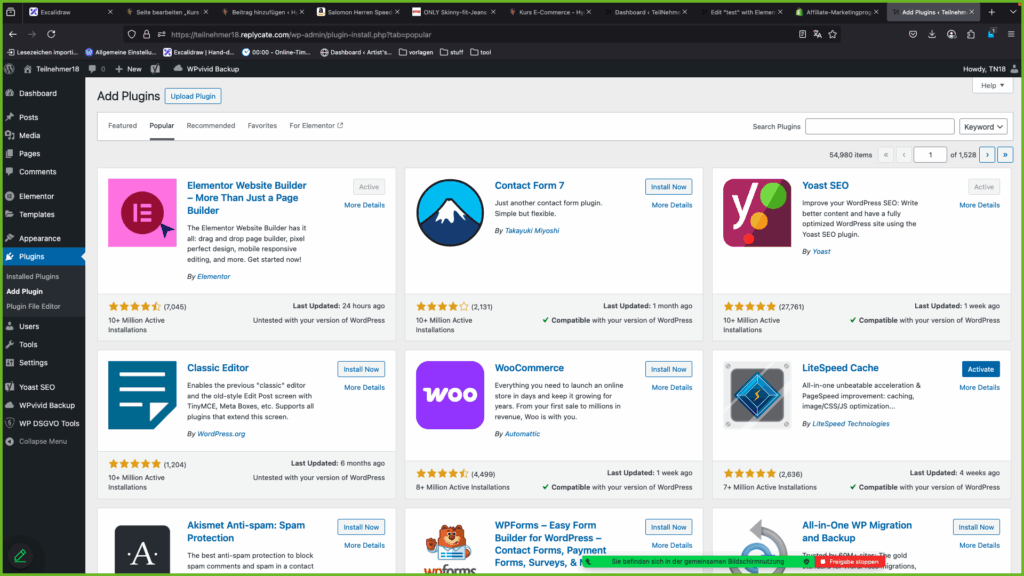1024x576 pixels.
Task: Open the Howdy, TN18 account menu
Action: 989,69
